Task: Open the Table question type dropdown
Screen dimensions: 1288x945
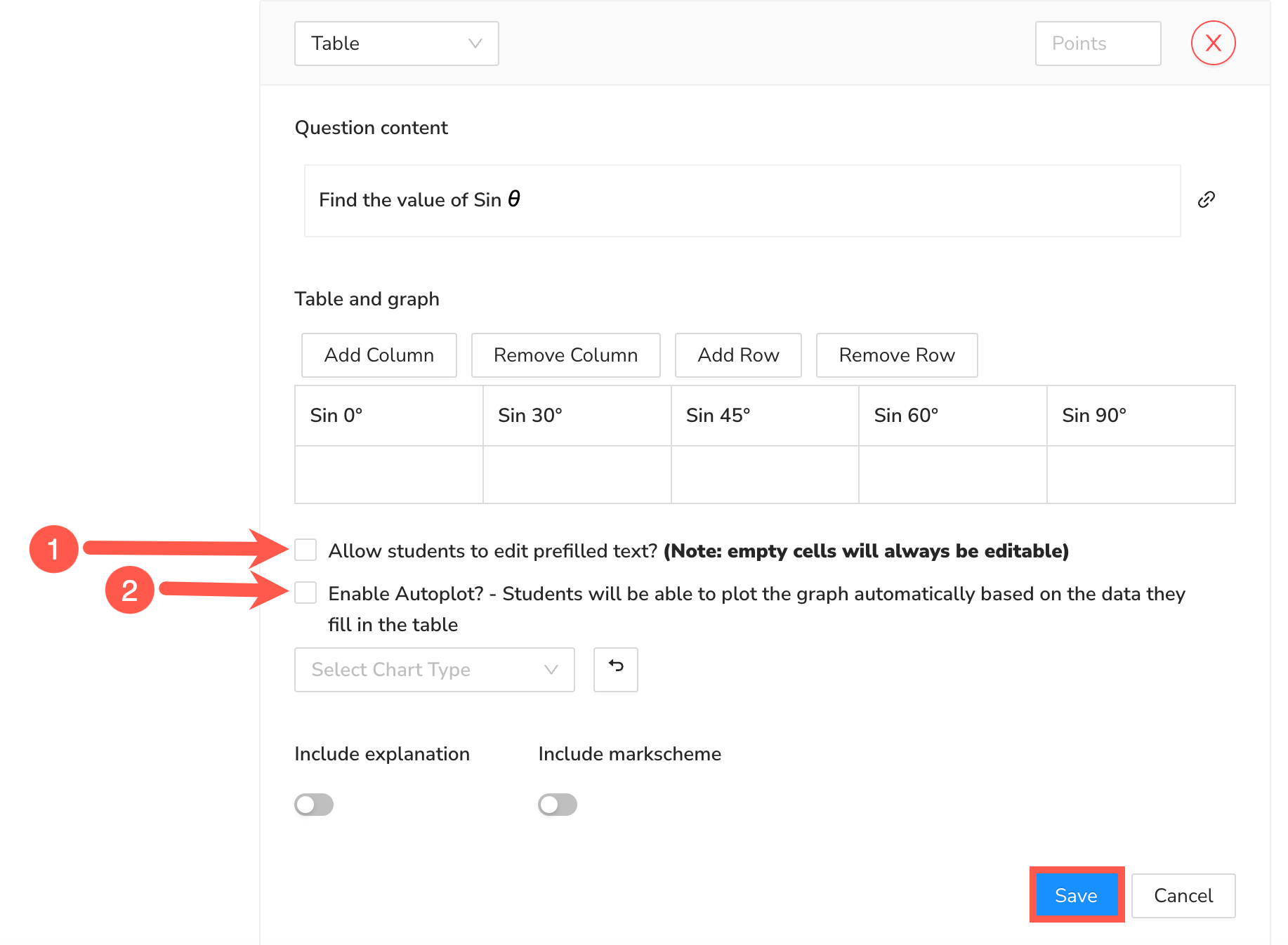Action: click(x=396, y=44)
